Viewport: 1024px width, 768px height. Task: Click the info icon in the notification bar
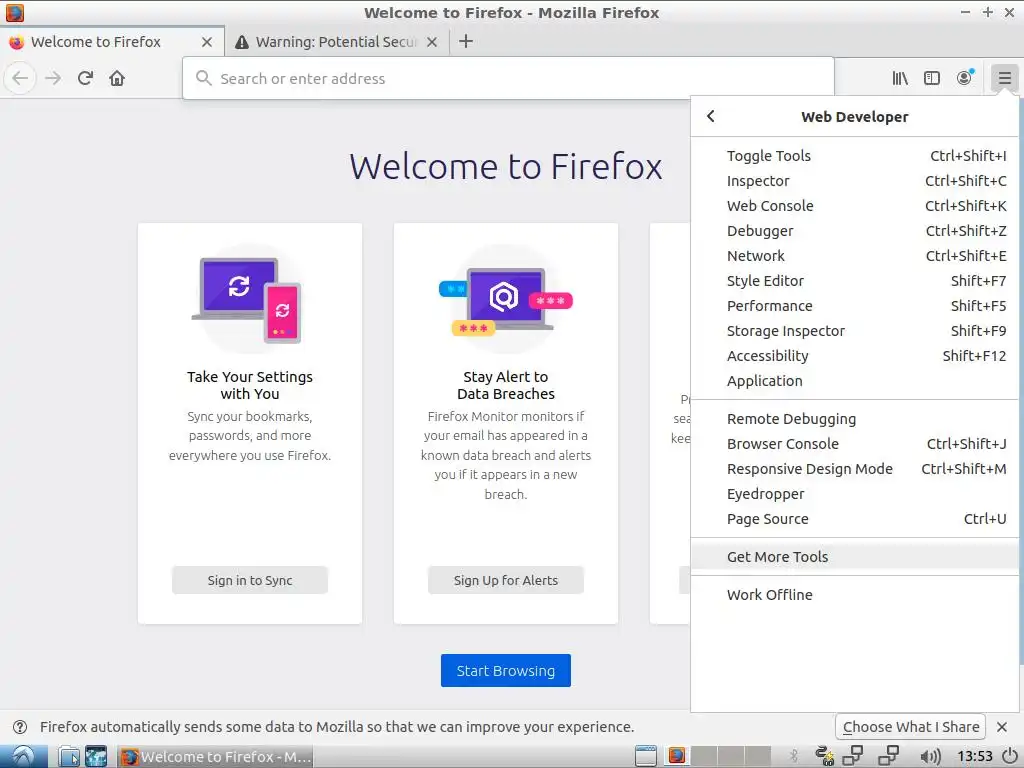click(20, 727)
